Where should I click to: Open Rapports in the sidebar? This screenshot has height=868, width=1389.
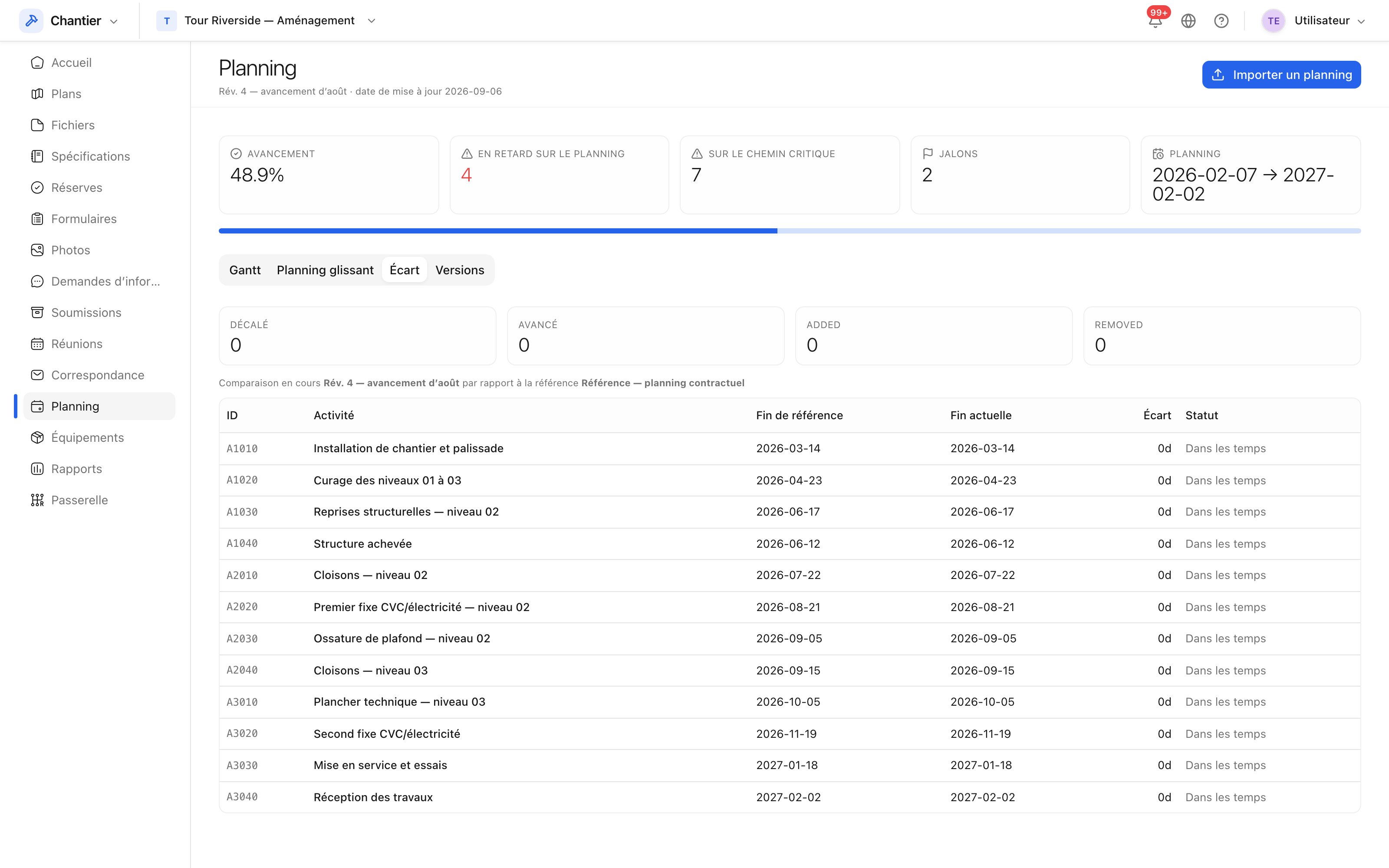click(x=99, y=469)
